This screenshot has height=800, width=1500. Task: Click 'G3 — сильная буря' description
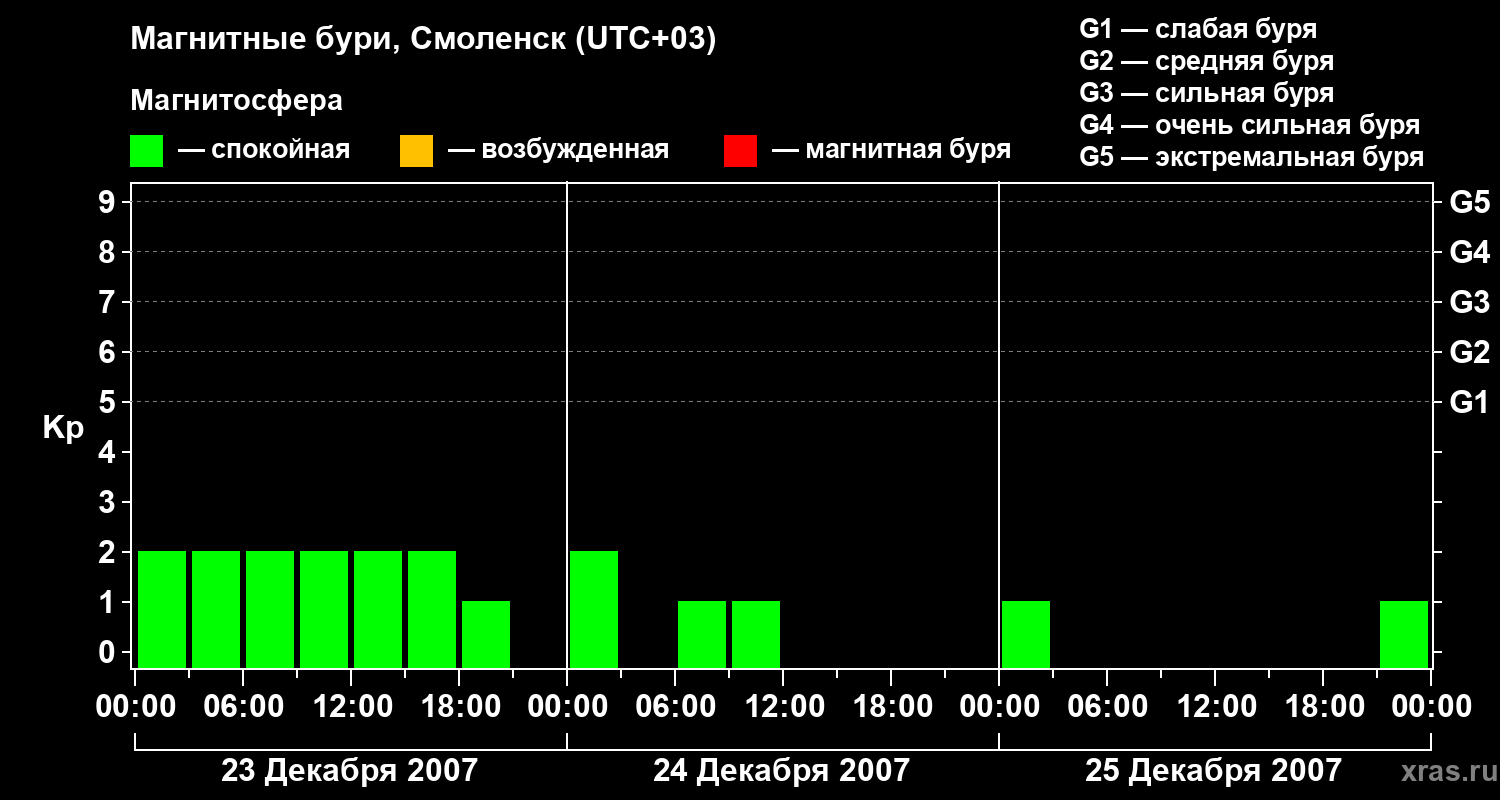point(1207,93)
